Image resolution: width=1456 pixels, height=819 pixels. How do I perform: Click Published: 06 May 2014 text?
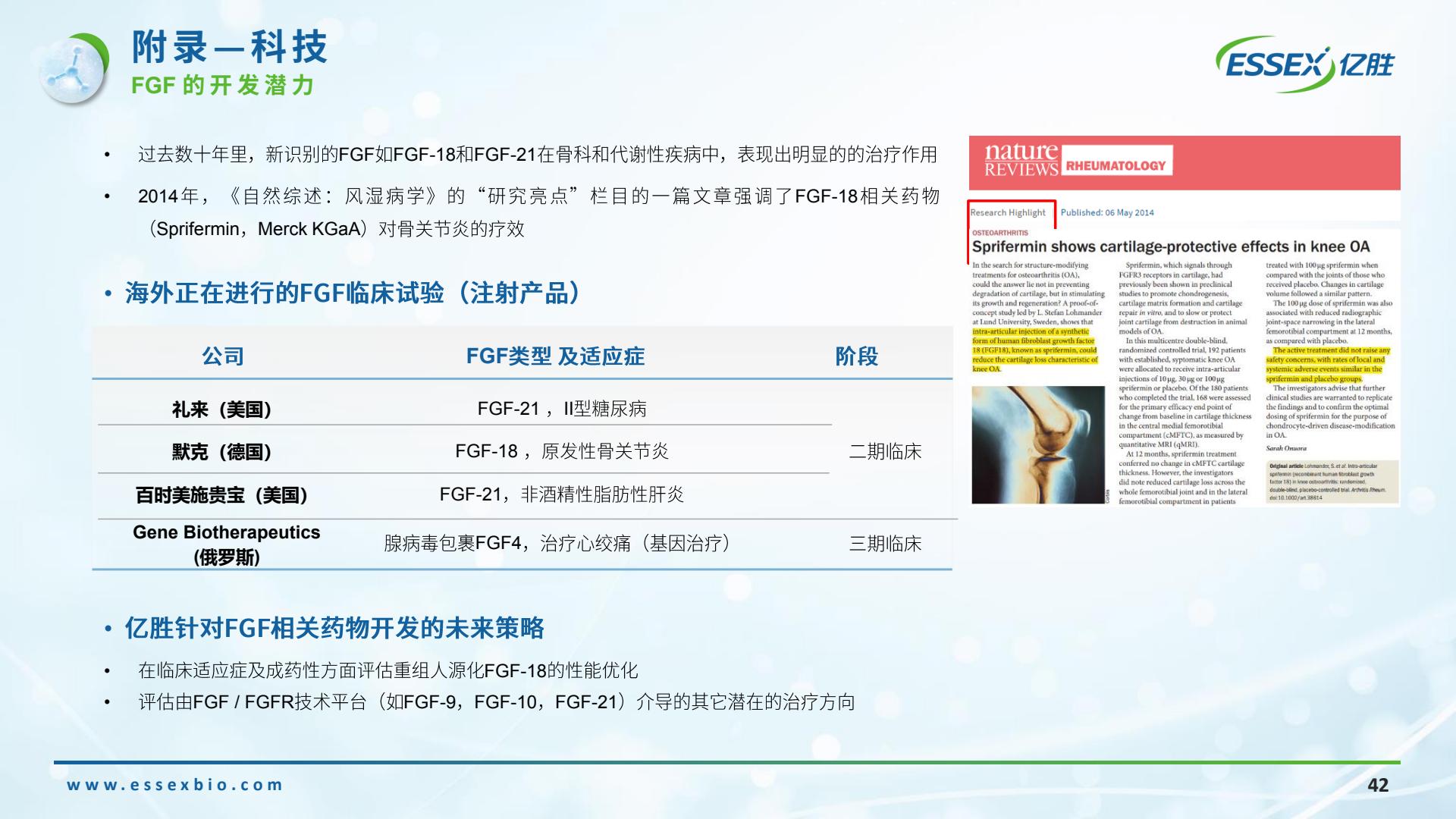[x=1107, y=213]
